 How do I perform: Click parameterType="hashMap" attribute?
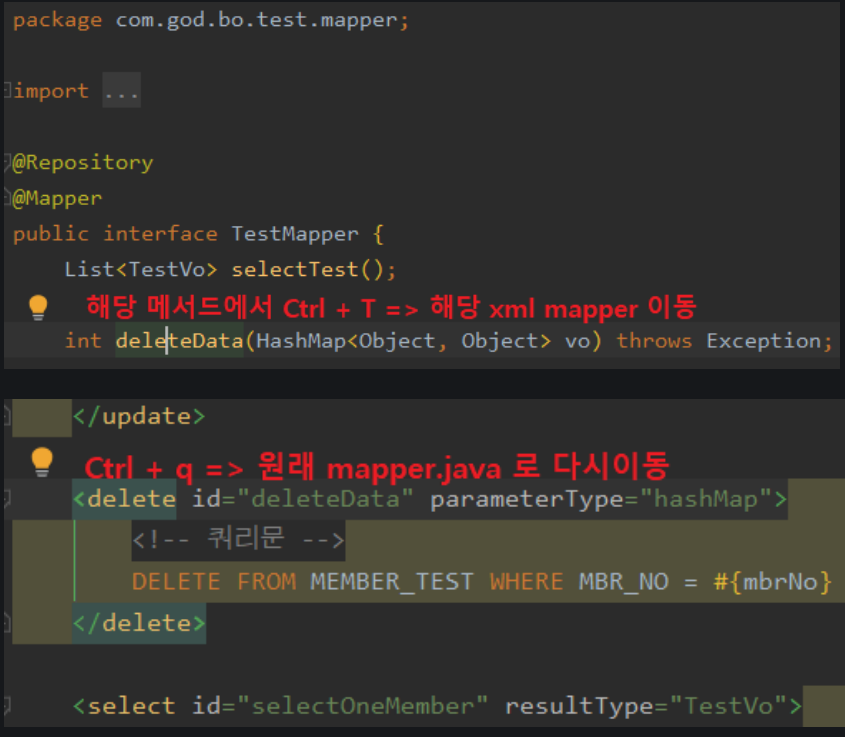tap(602, 499)
